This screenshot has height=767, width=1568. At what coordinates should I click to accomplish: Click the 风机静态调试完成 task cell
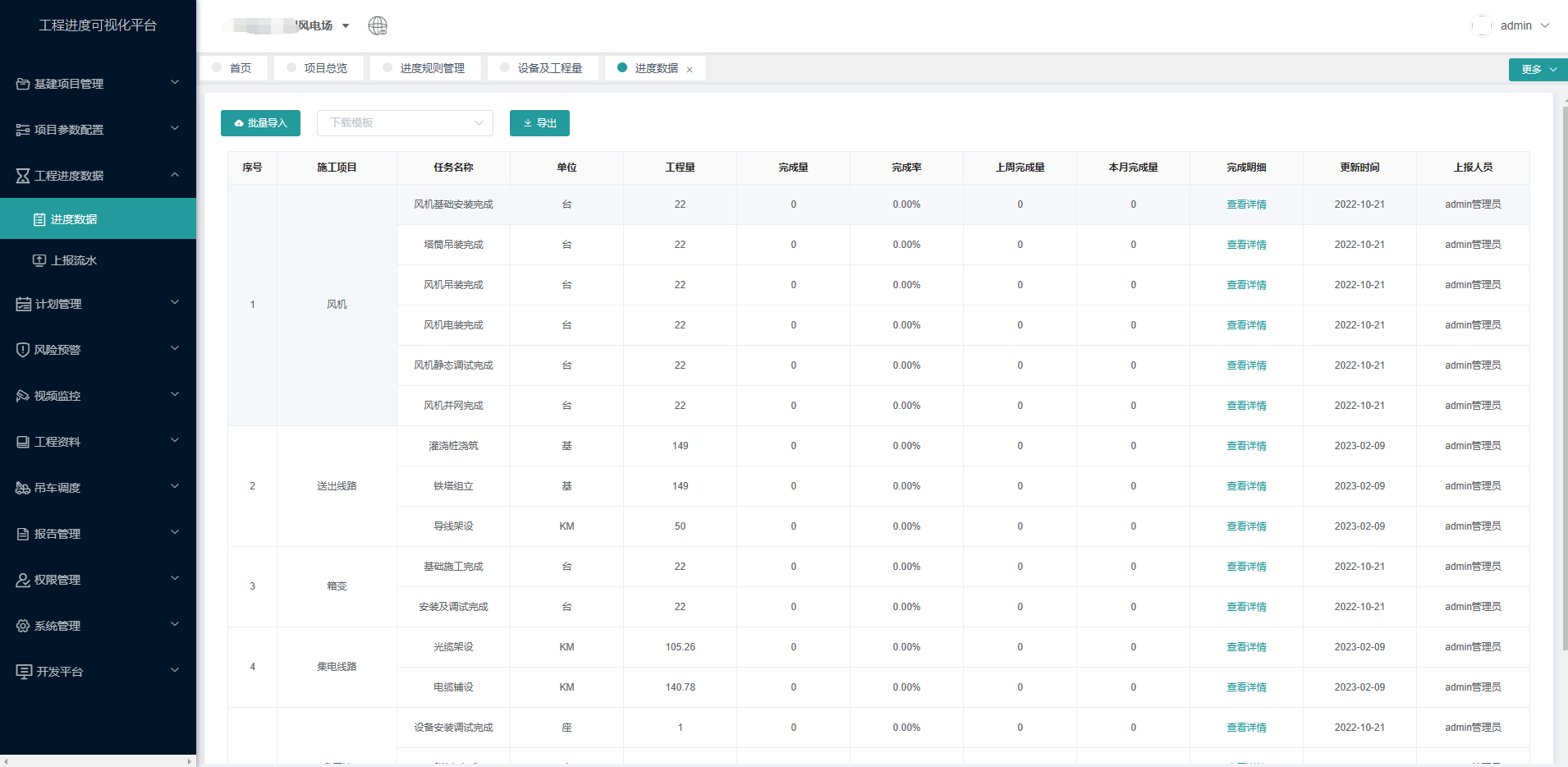(x=453, y=365)
